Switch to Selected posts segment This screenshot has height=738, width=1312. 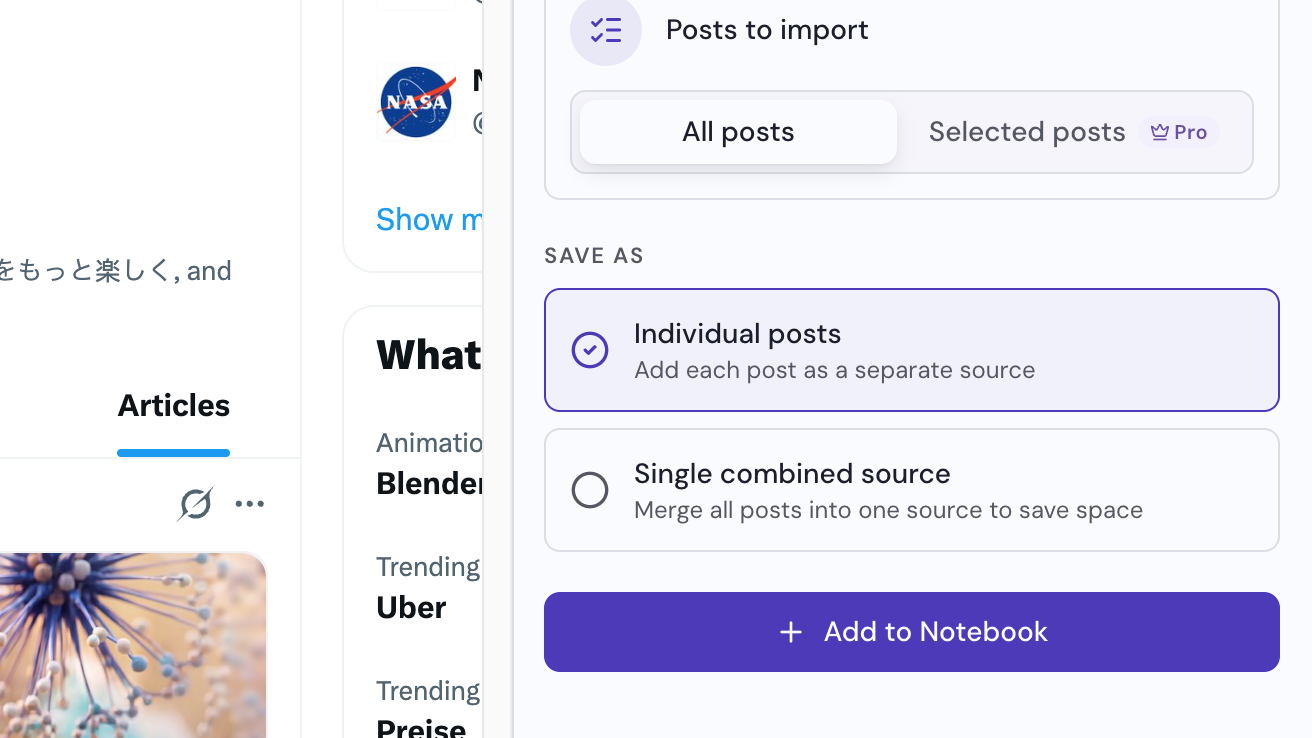click(1073, 132)
